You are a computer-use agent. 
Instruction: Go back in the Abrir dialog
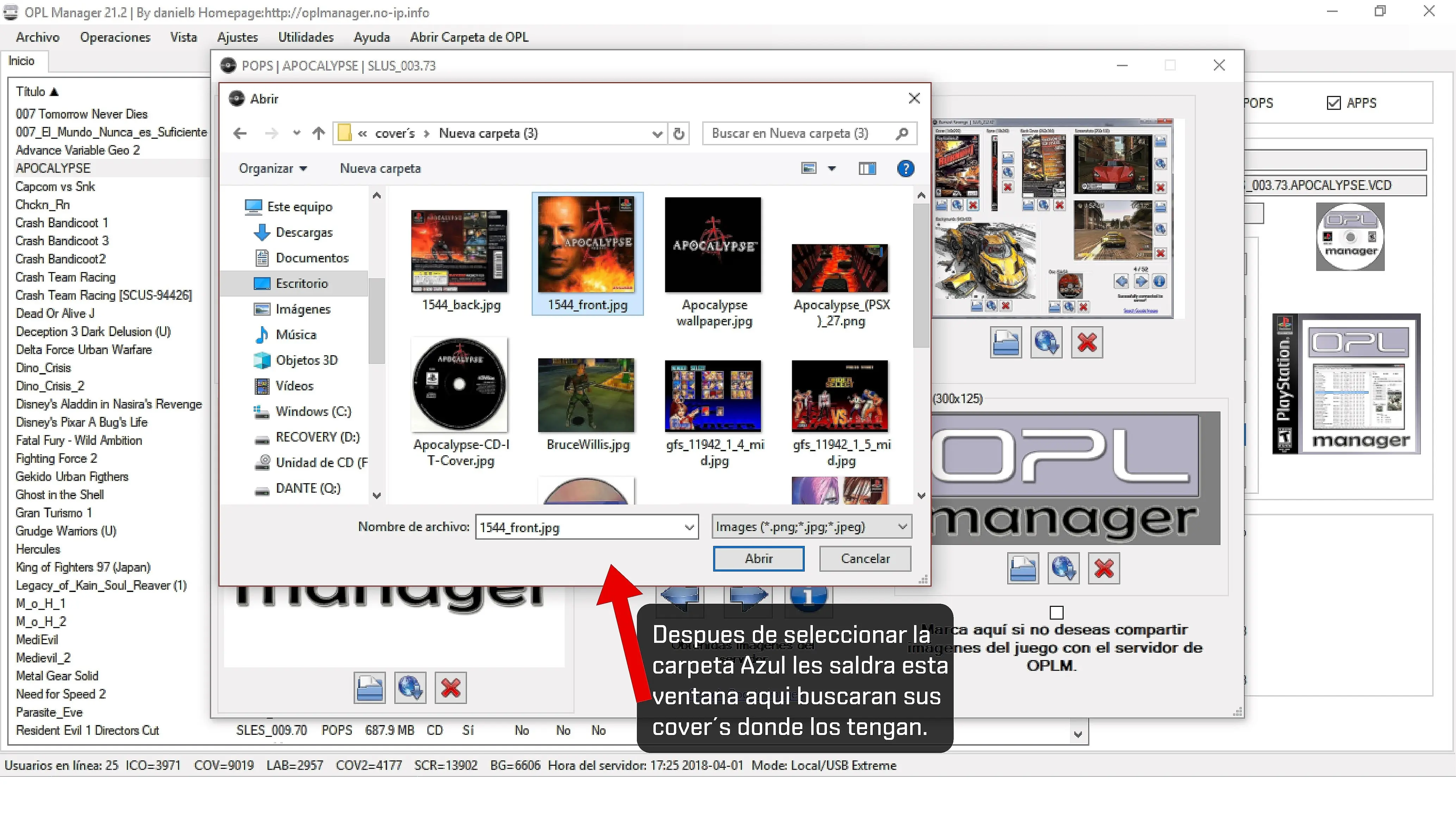point(240,134)
